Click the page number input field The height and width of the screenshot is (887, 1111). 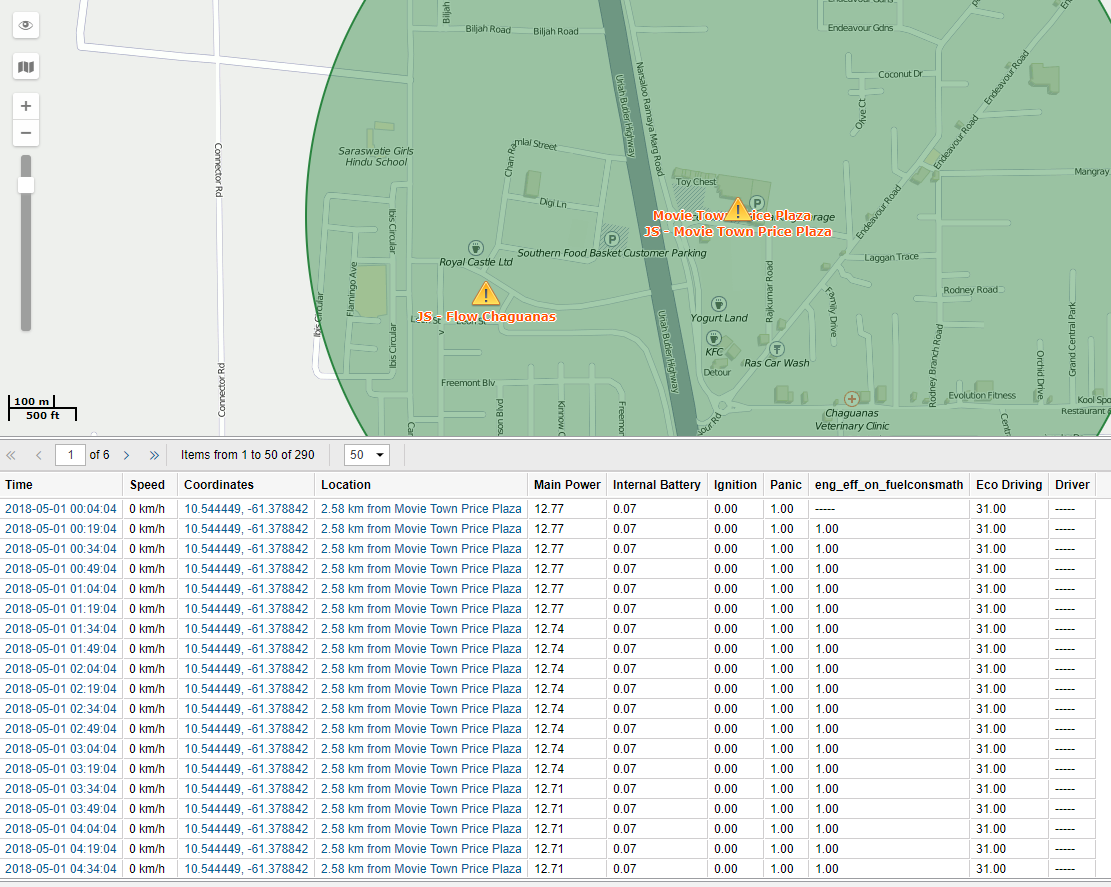(70, 455)
